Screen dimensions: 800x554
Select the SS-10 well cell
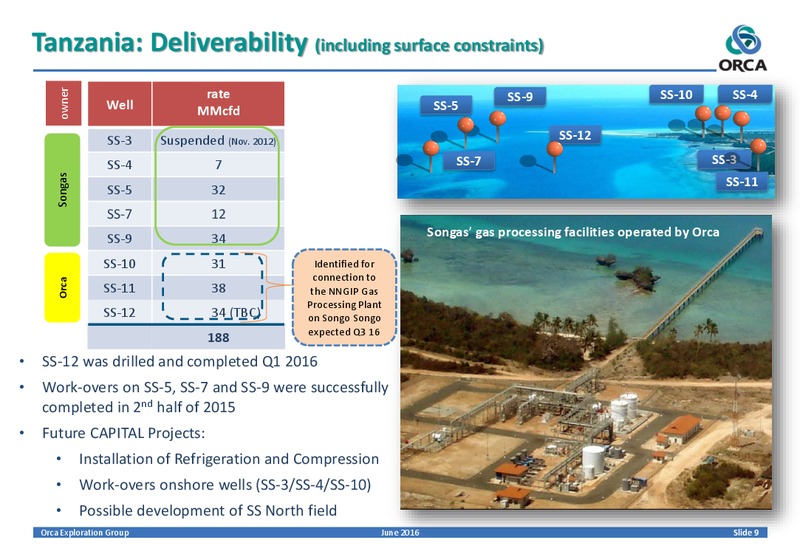119,264
